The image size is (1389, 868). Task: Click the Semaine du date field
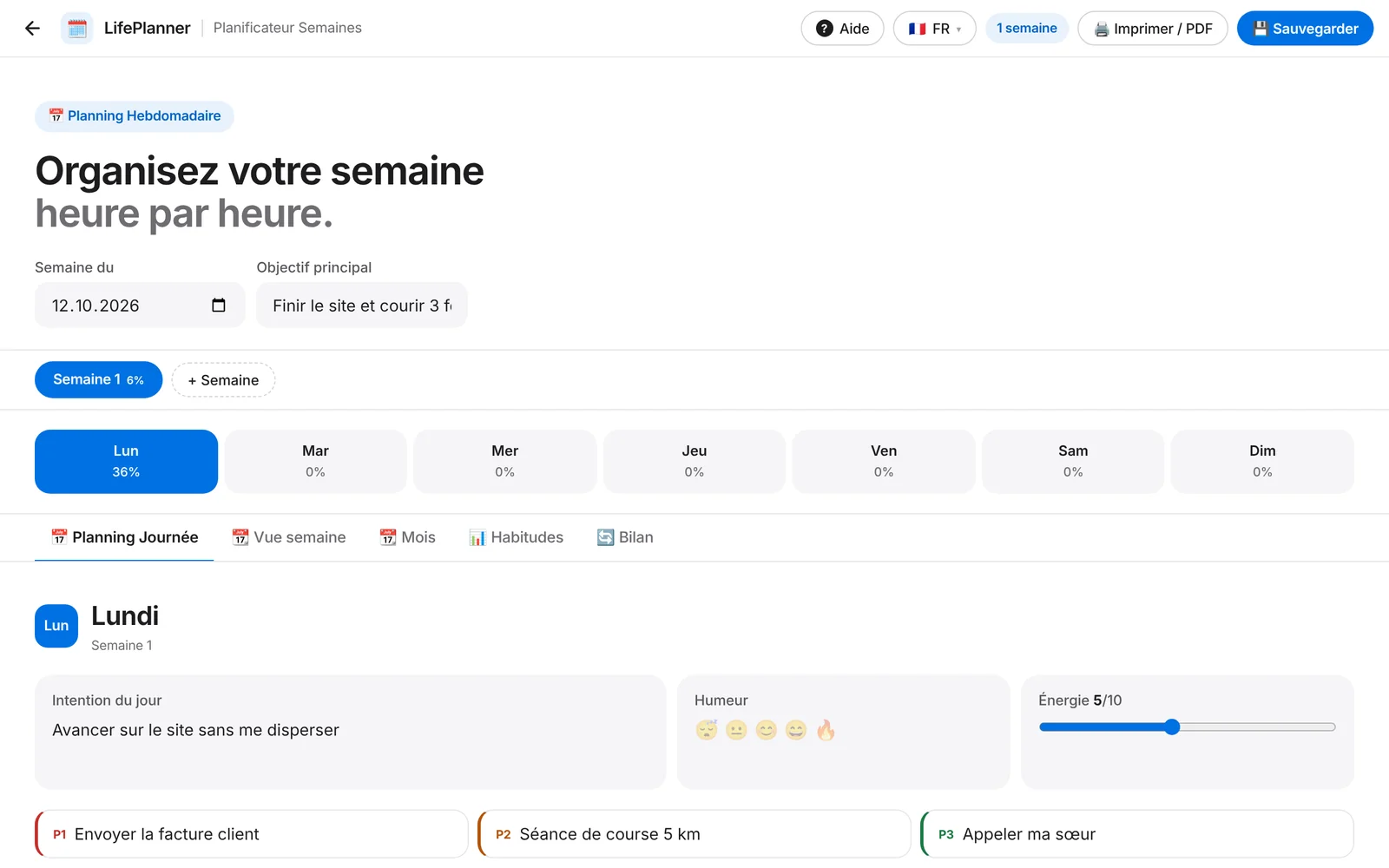140,306
